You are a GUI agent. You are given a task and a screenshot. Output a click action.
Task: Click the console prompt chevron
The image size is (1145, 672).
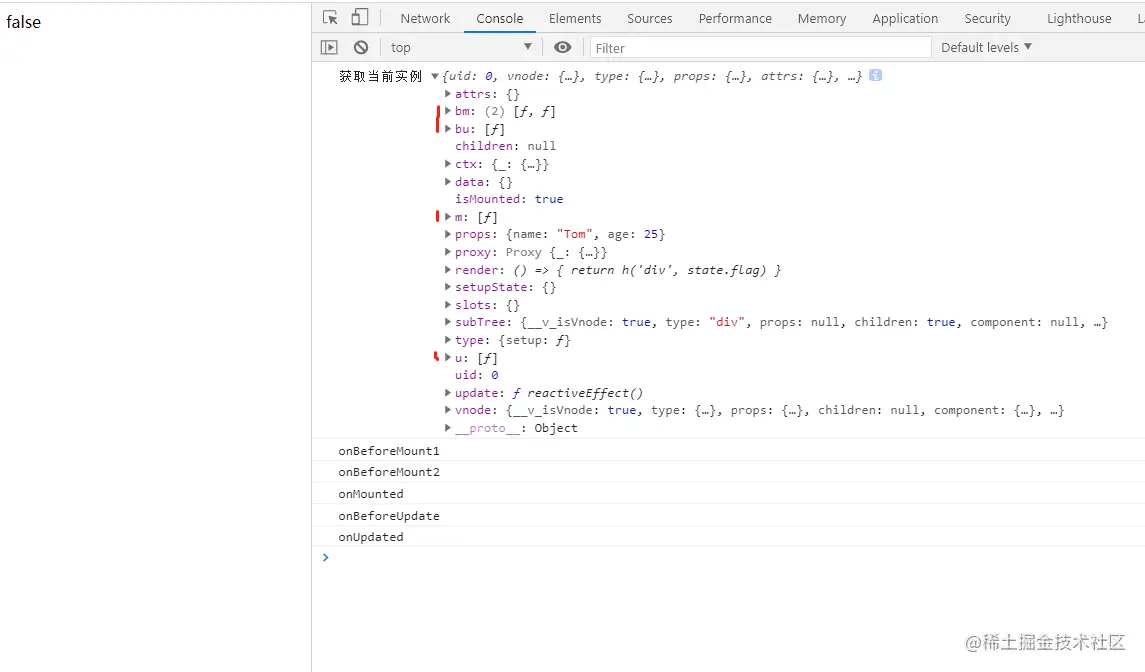tap(326, 557)
